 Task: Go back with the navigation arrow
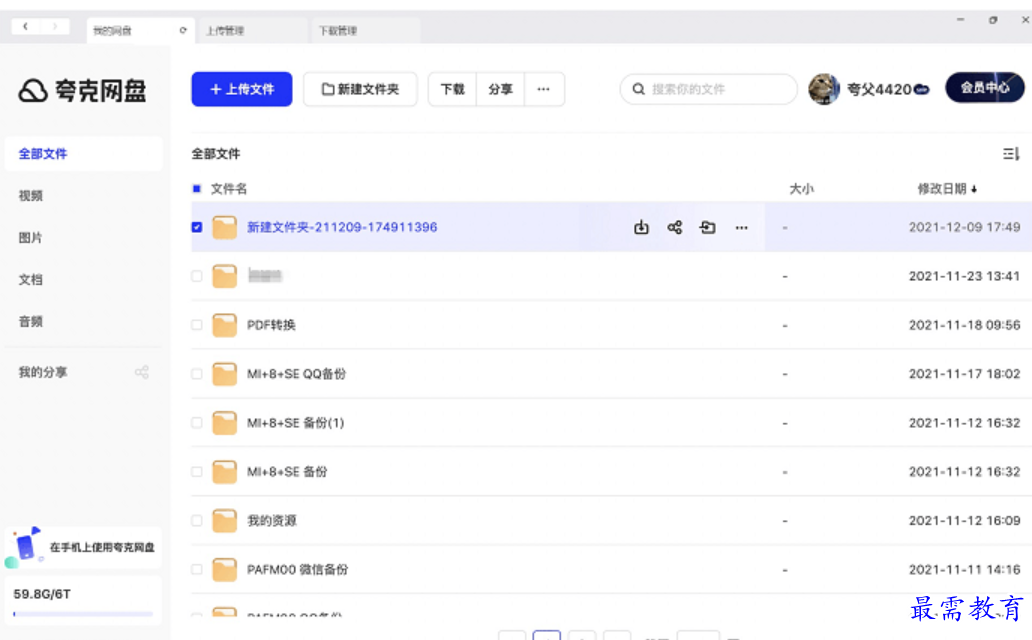click(26, 26)
